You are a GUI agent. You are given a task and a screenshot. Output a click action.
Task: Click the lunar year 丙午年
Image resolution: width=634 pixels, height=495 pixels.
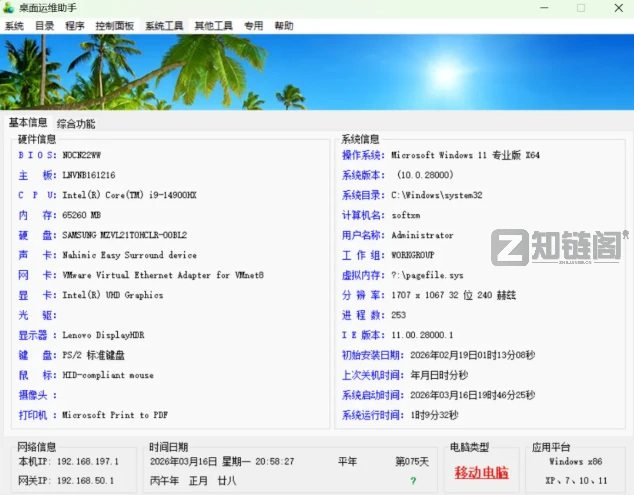[x=164, y=481]
